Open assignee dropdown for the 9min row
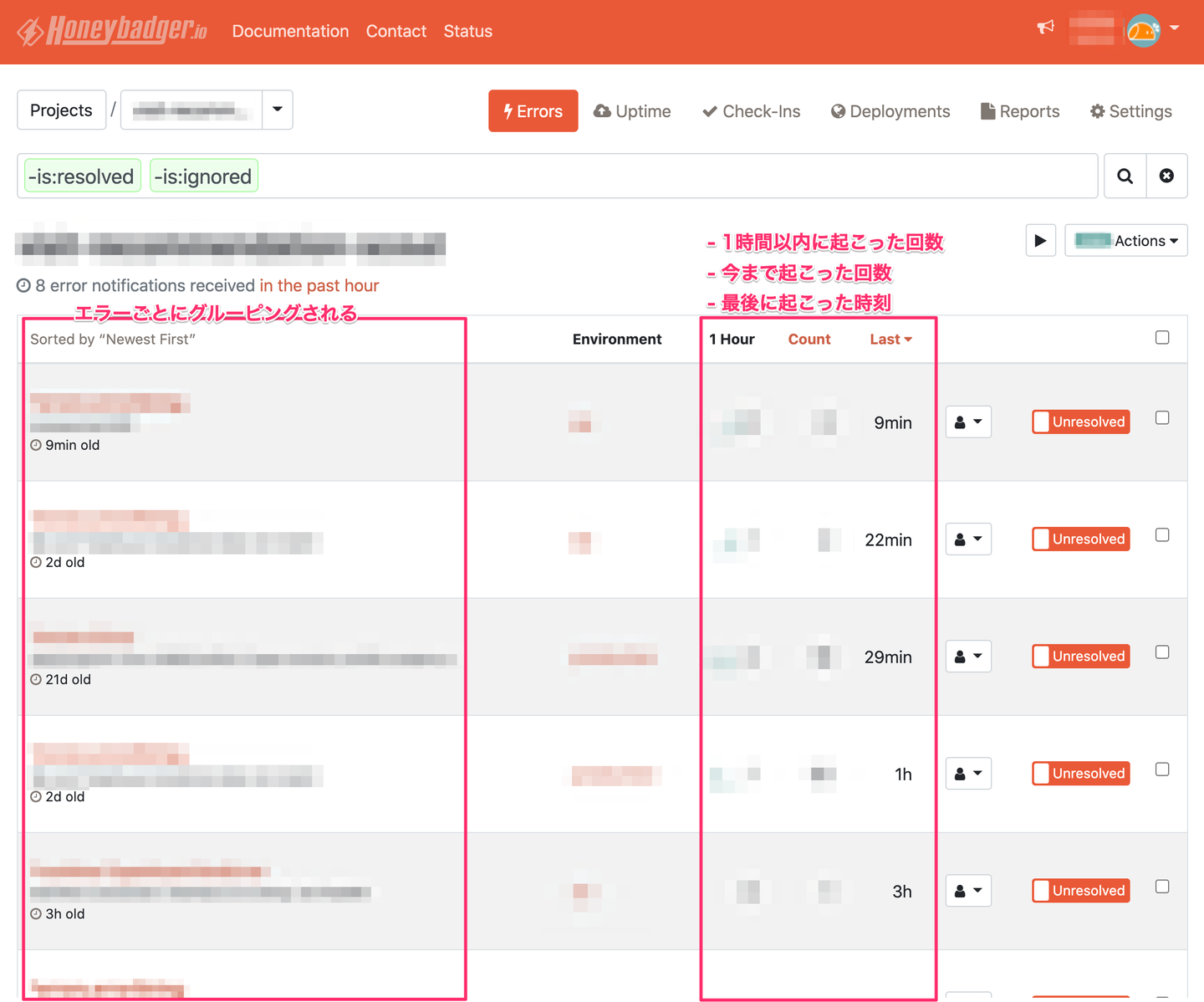1204x1002 pixels. [x=968, y=422]
